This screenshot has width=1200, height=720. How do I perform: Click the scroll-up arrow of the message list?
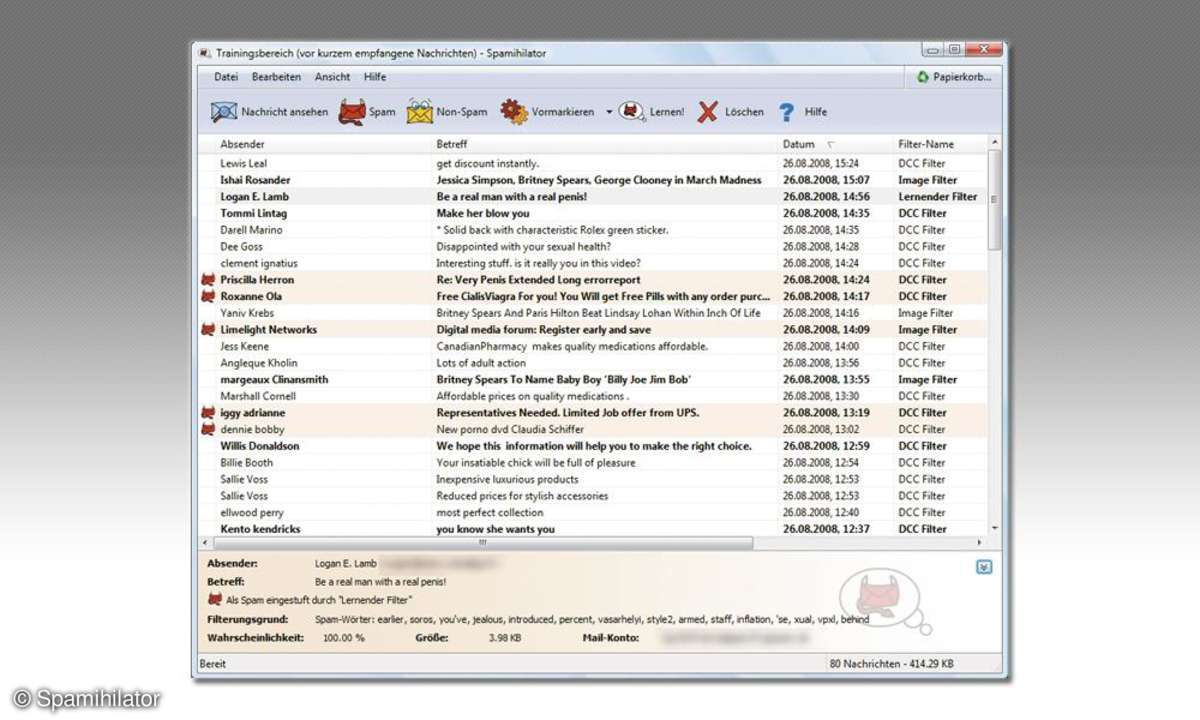994,143
